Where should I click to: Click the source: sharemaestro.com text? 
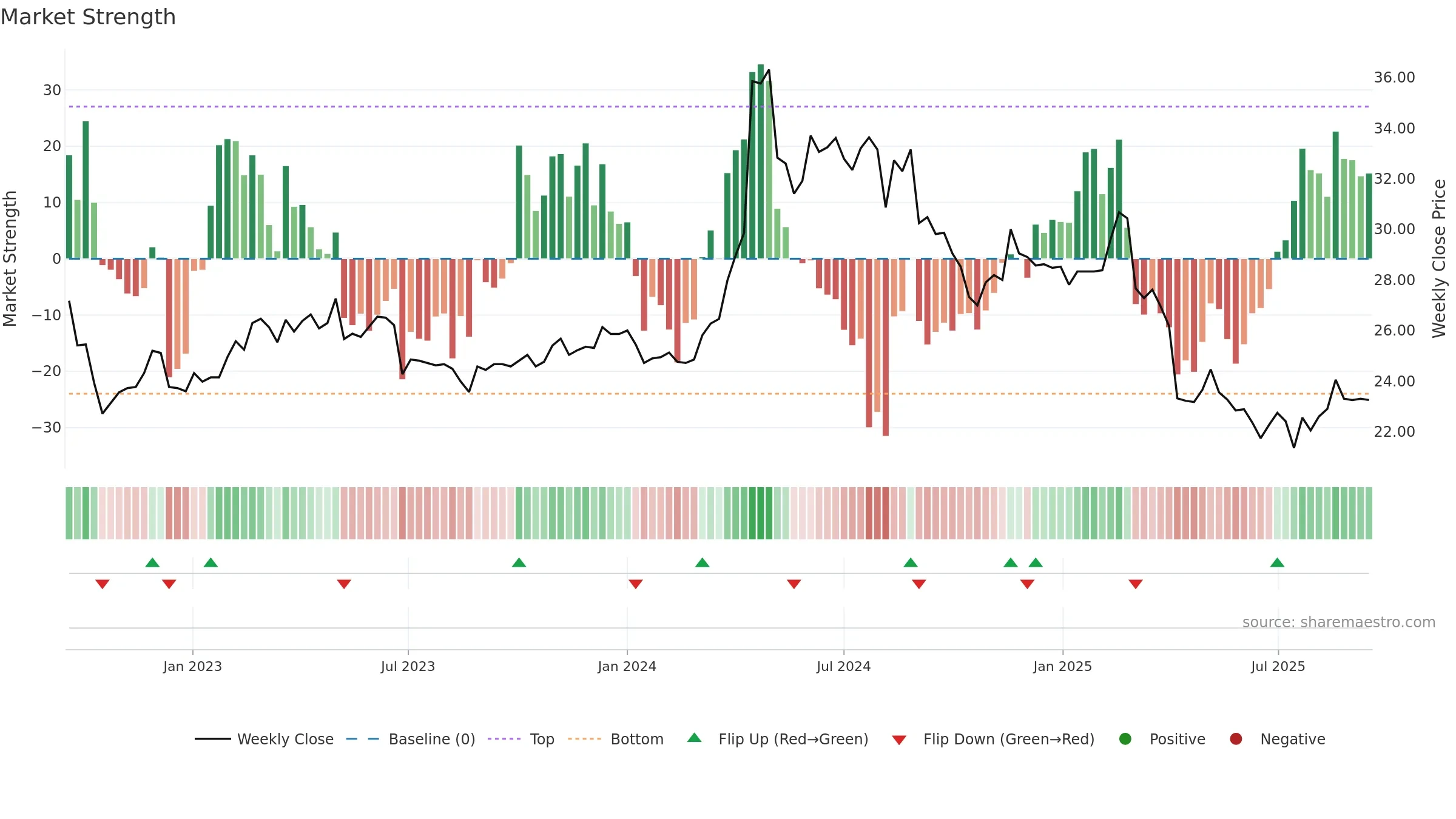point(1339,622)
